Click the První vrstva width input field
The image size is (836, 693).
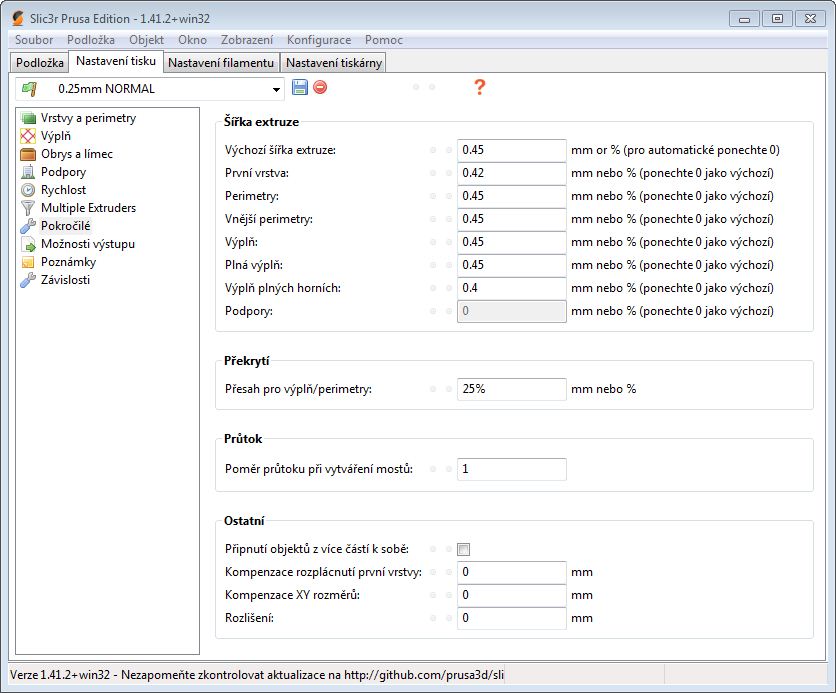point(511,172)
